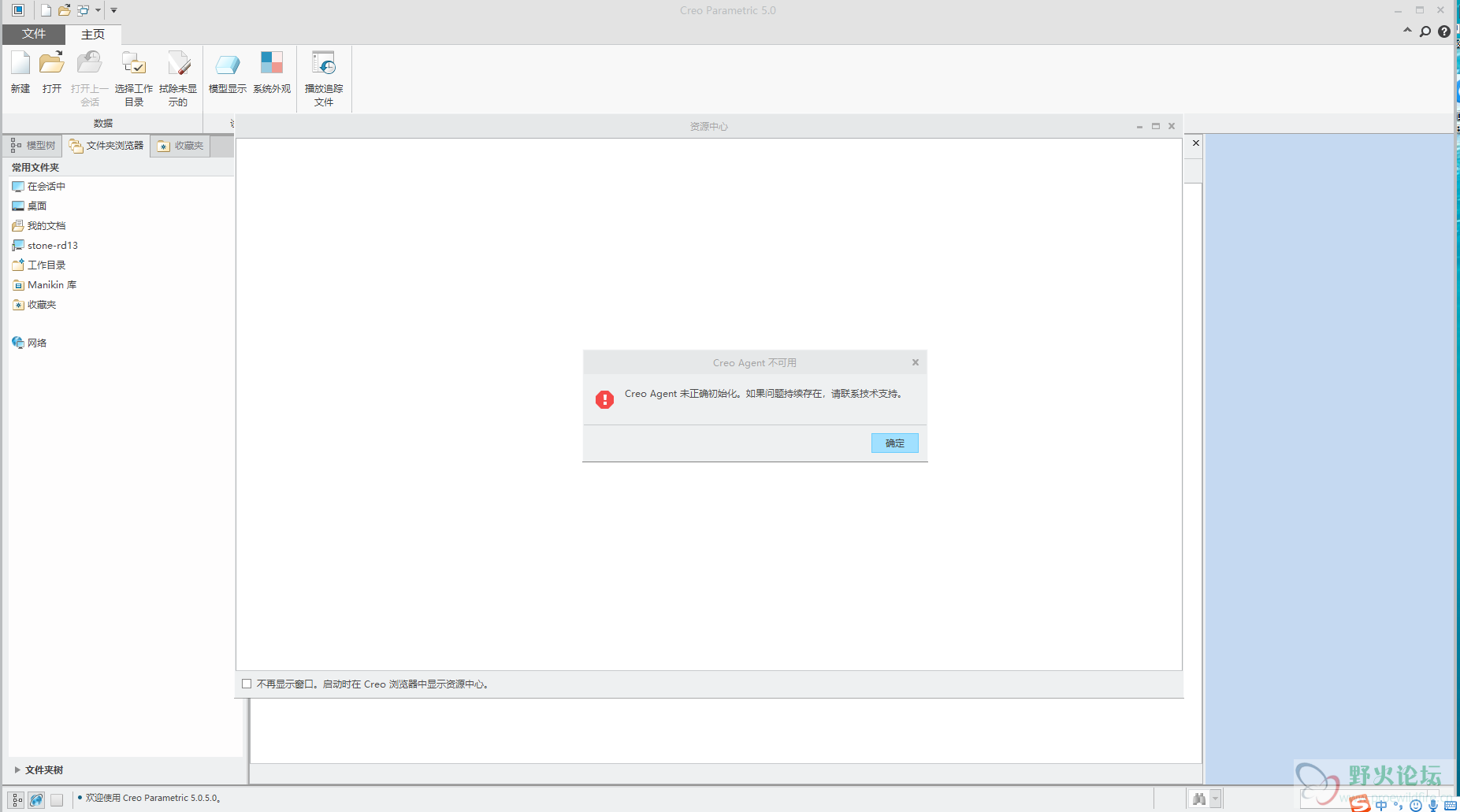Open 模型显示 settings in the ribbon

tap(228, 72)
